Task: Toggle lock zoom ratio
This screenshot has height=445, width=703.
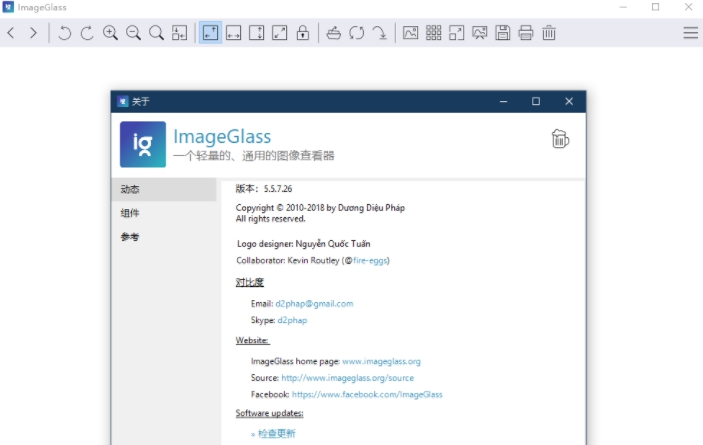Action: [x=303, y=33]
